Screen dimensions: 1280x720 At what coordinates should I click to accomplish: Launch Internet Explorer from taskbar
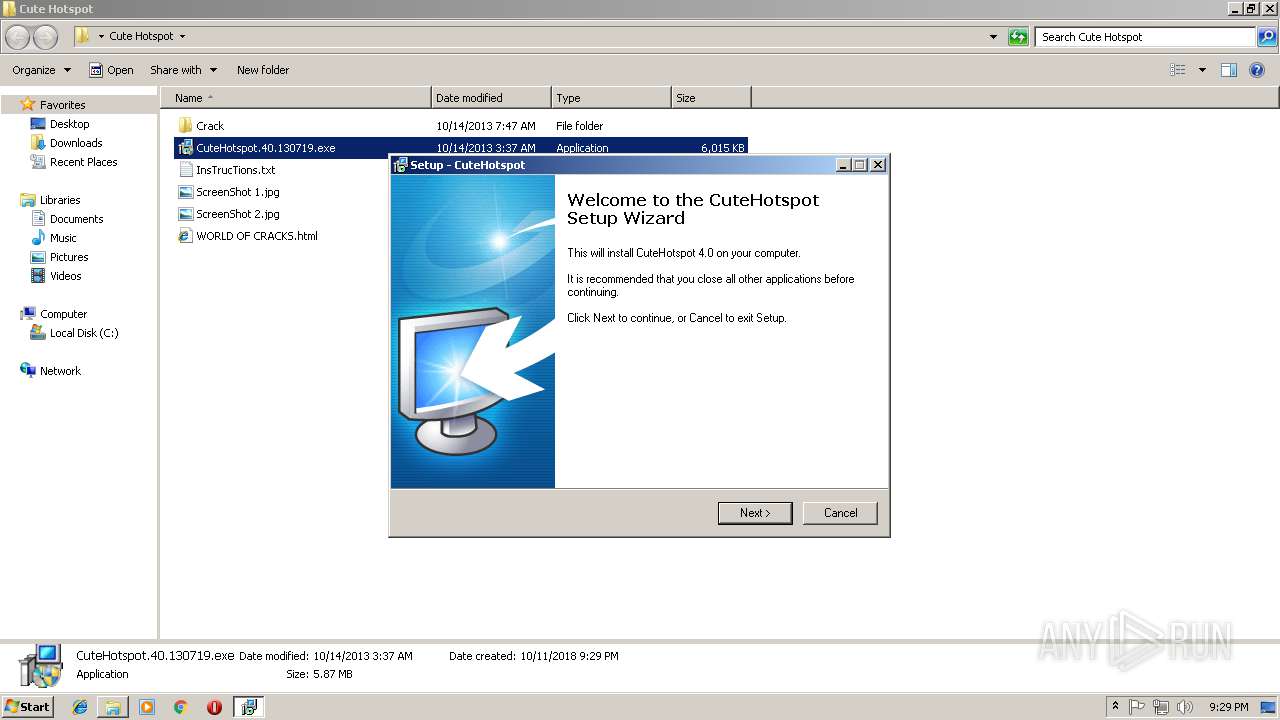pos(80,707)
